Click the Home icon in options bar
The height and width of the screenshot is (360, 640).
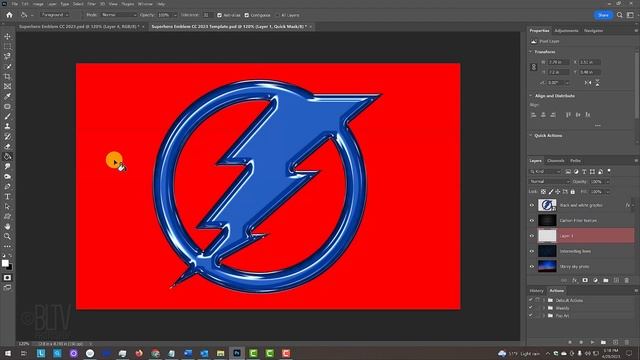pyautogui.click(x=9, y=15)
